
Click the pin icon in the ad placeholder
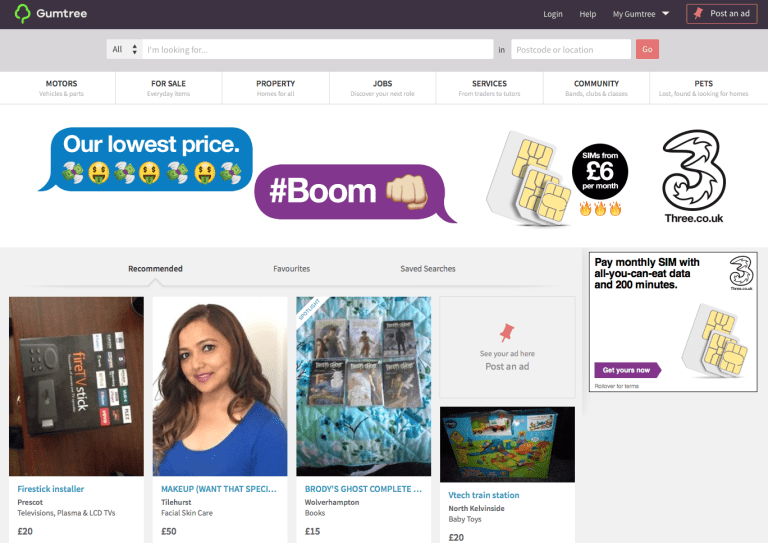click(x=507, y=331)
